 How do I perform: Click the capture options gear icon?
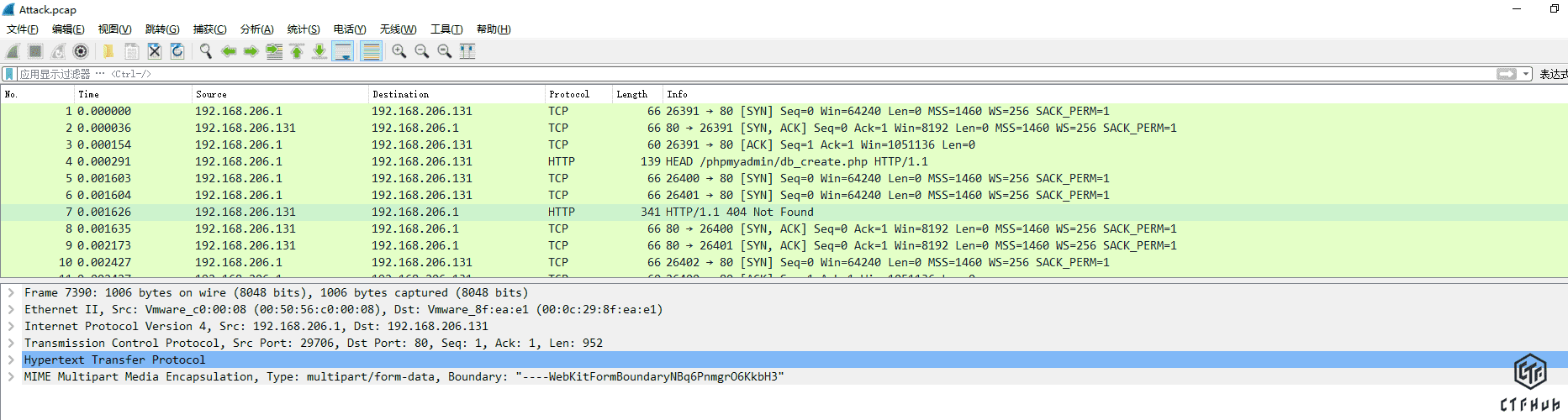pos(81,51)
